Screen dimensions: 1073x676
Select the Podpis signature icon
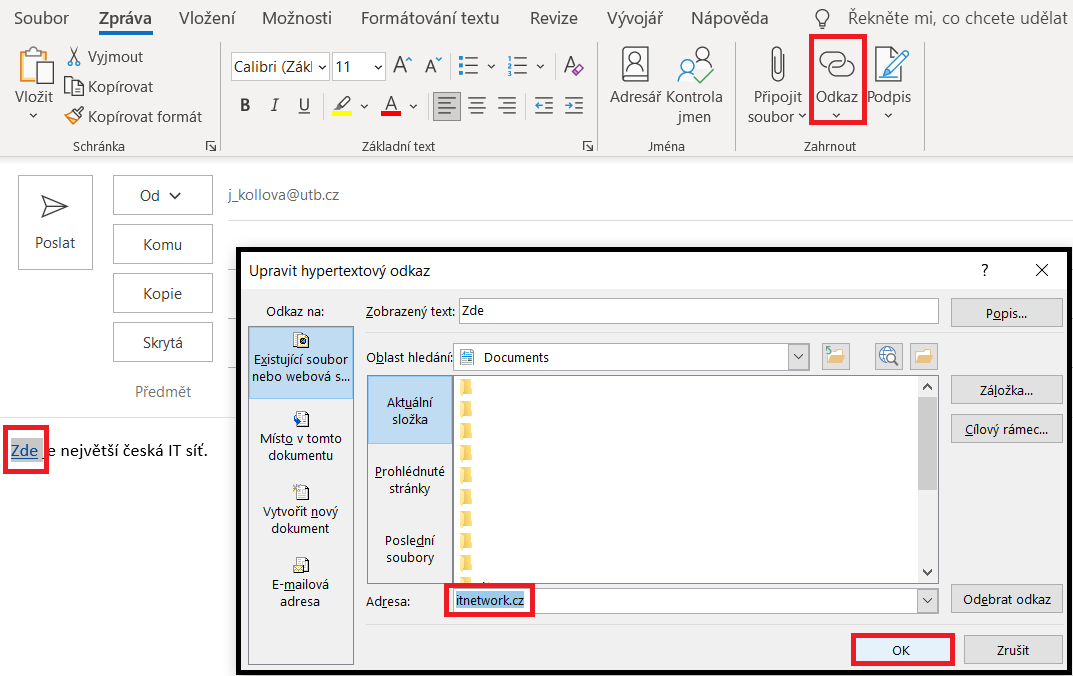890,70
